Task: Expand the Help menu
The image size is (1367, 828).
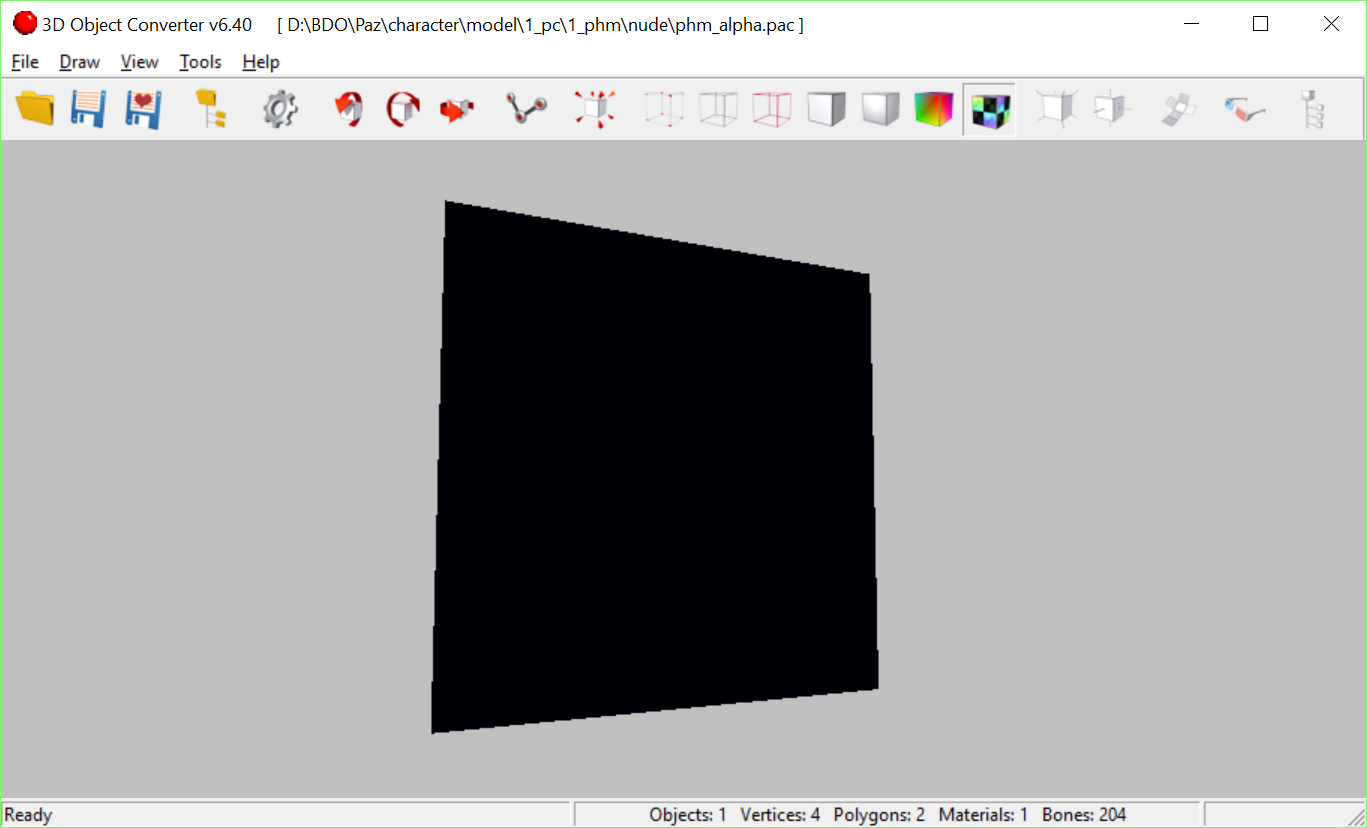Action: (261, 62)
